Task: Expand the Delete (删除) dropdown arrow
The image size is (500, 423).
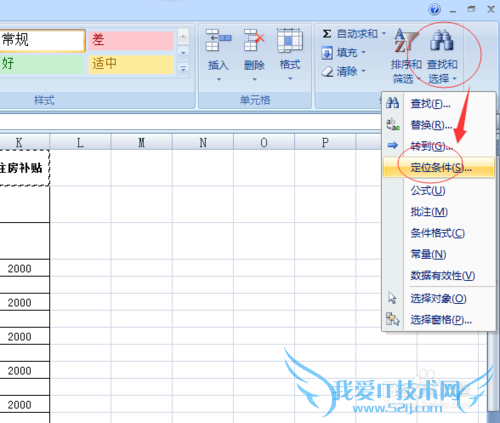Action: click(x=254, y=79)
